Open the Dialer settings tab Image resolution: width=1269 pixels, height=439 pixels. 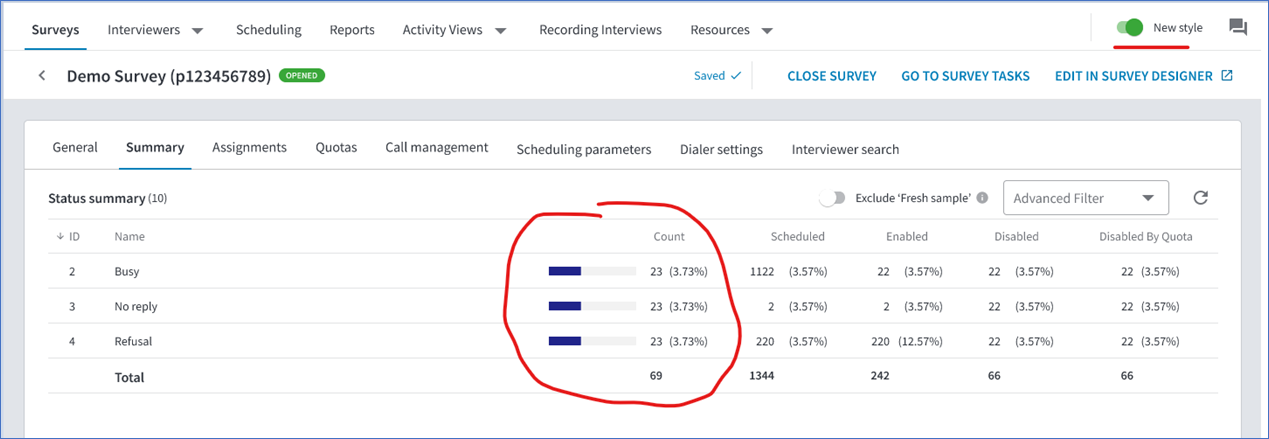point(721,149)
